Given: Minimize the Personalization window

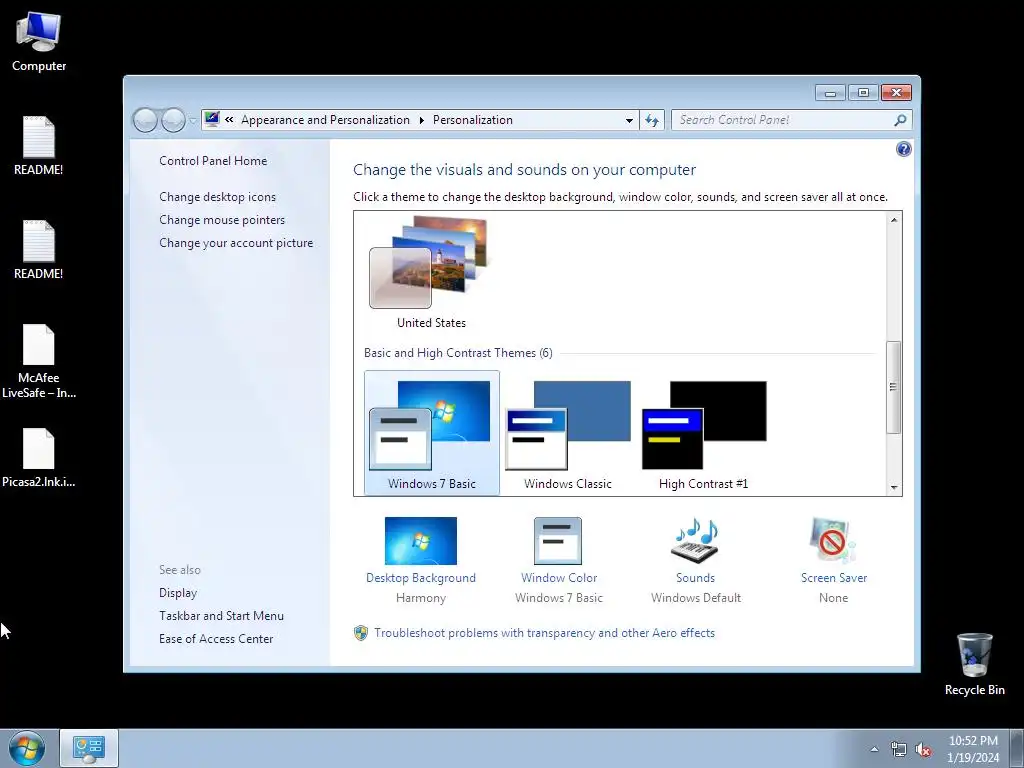Looking at the screenshot, I should coord(830,93).
